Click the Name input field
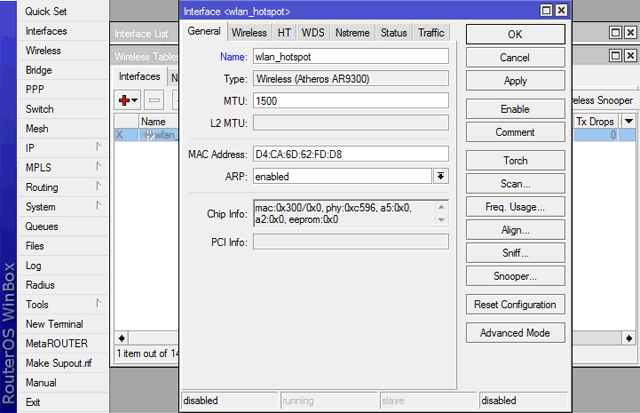Viewport: 640px width, 413px height. pos(350,57)
